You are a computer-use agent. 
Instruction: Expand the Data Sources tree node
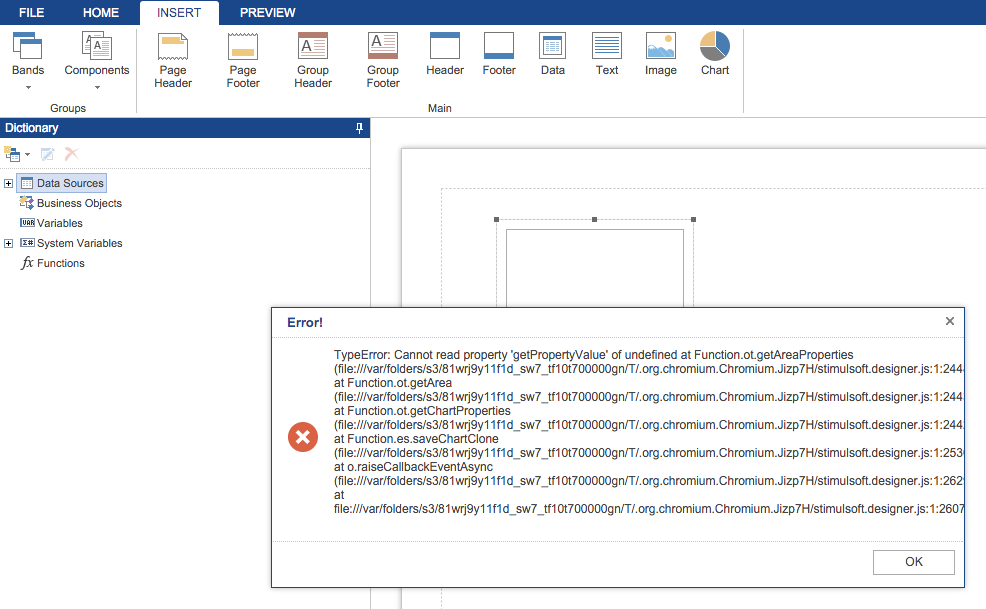coord(8,184)
